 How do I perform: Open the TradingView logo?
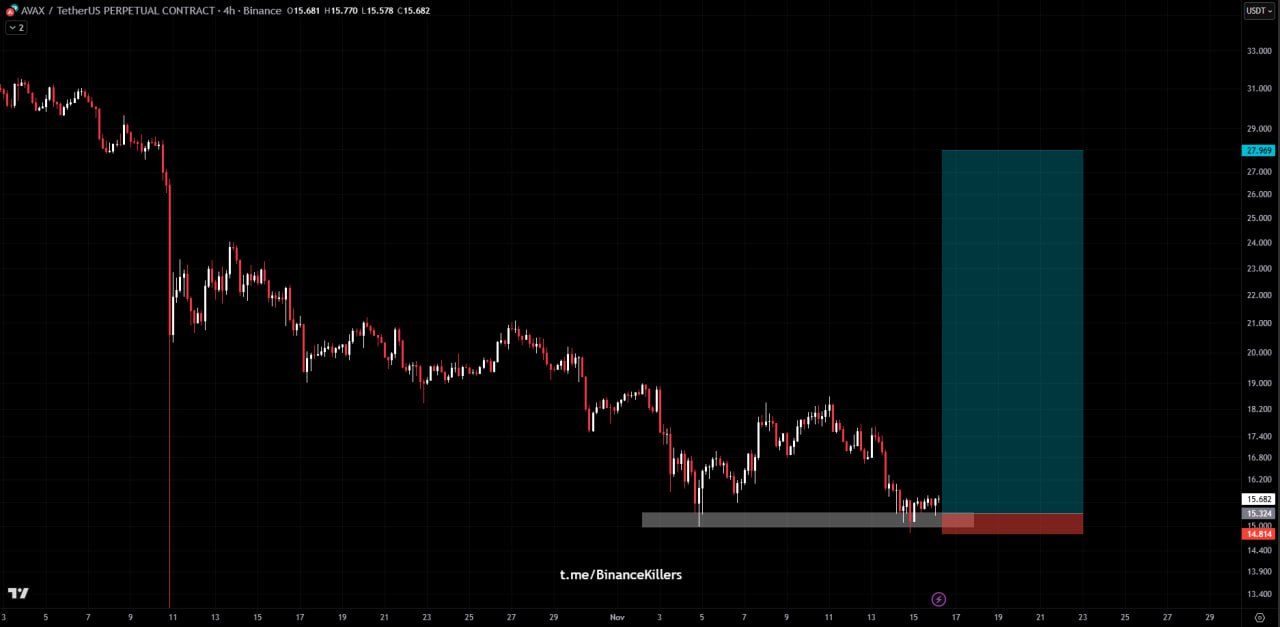click(x=18, y=593)
